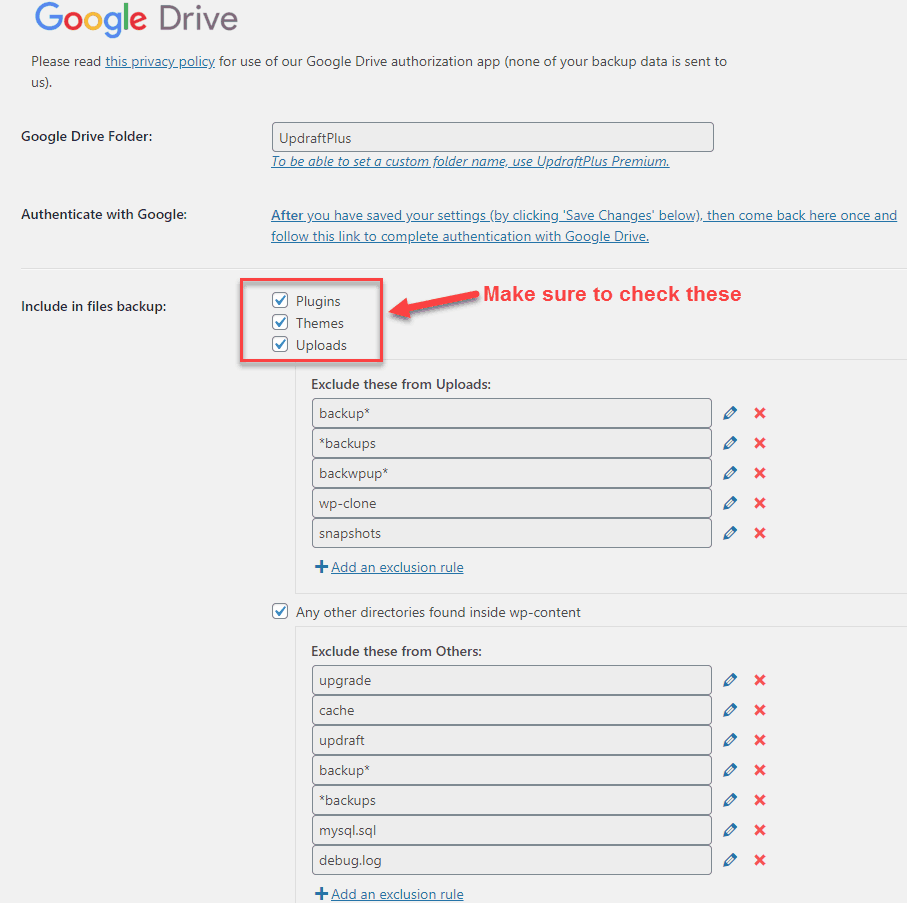The image size is (907, 903).
Task: Focus the updraft rule field
Action: coord(512,740)
